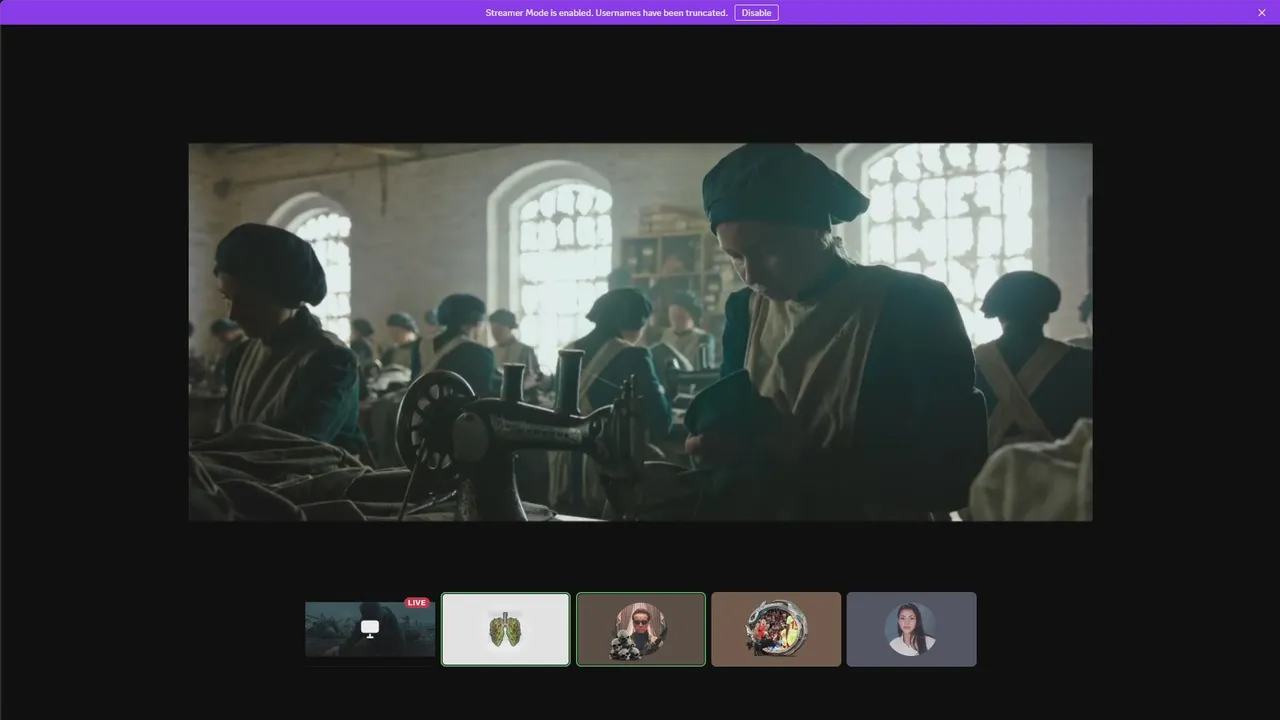Disable Streamer Mode from the banner

click(756, 13)
